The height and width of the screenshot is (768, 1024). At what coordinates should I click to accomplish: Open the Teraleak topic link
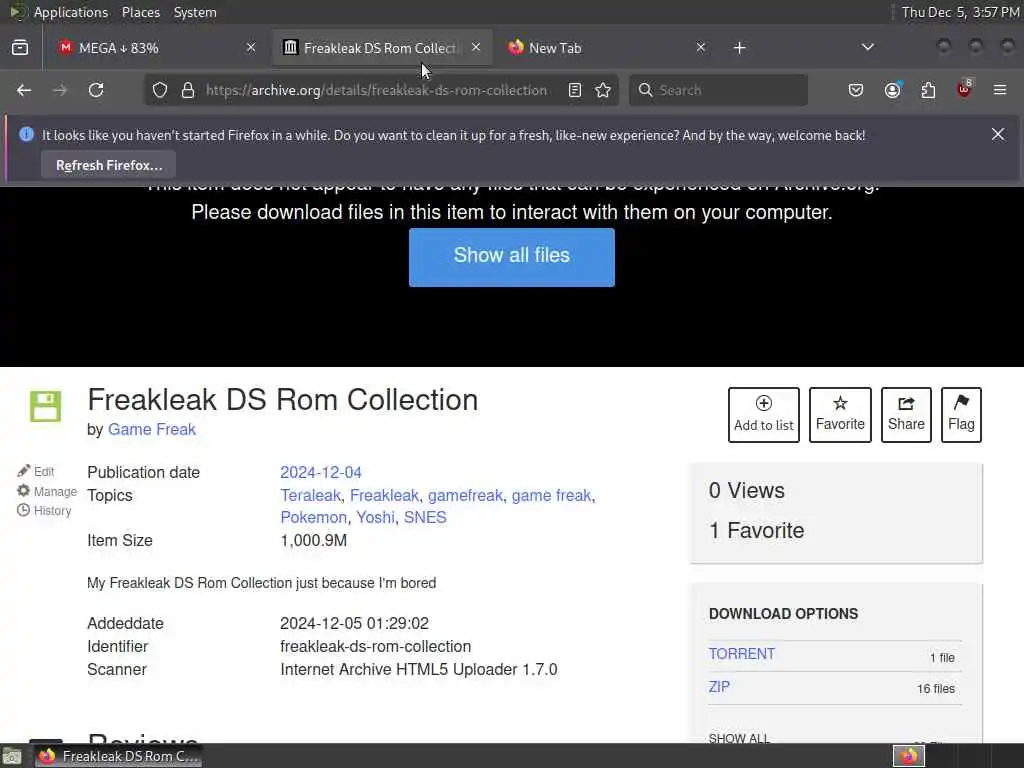310,496
